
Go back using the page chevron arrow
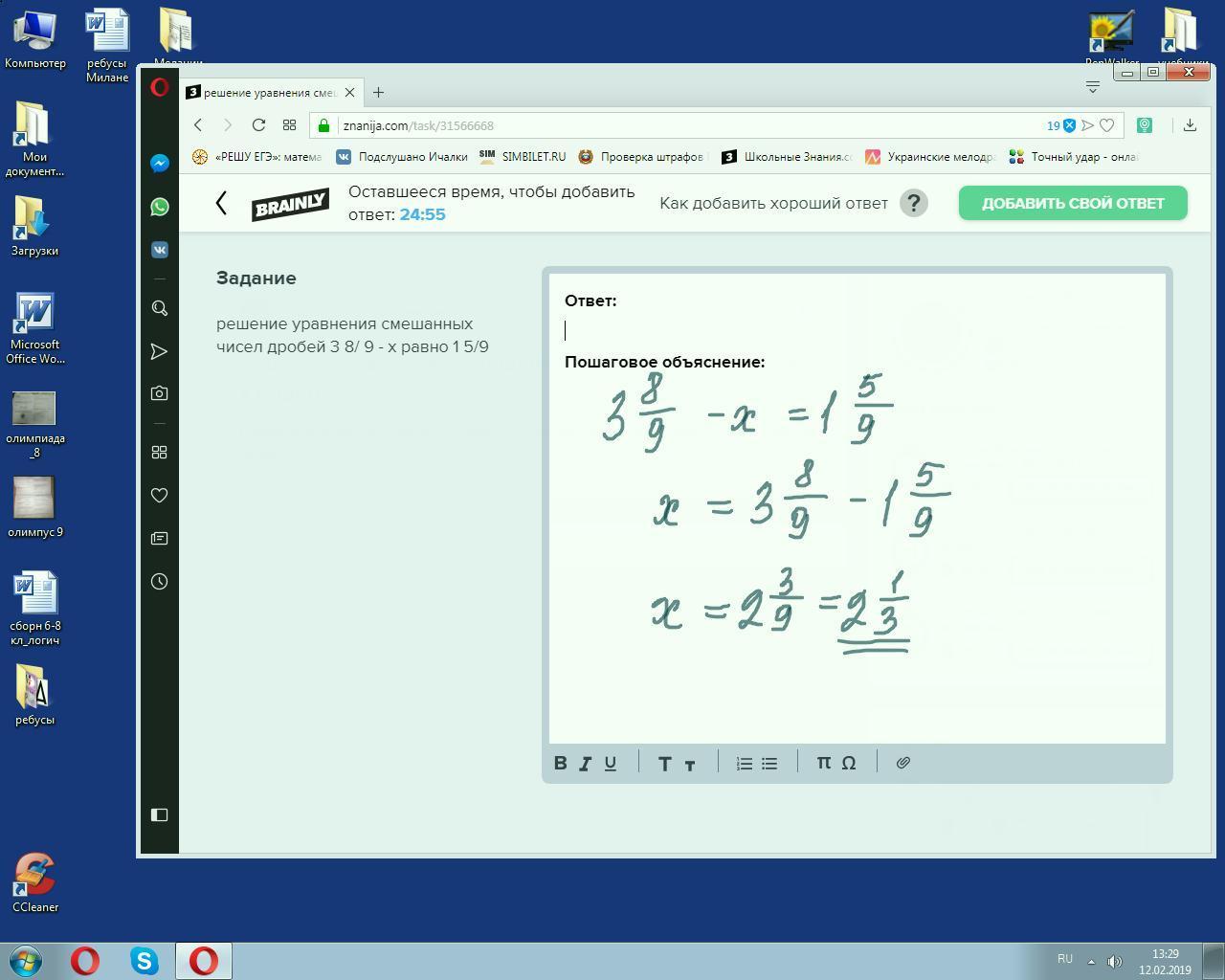point(221,203)
